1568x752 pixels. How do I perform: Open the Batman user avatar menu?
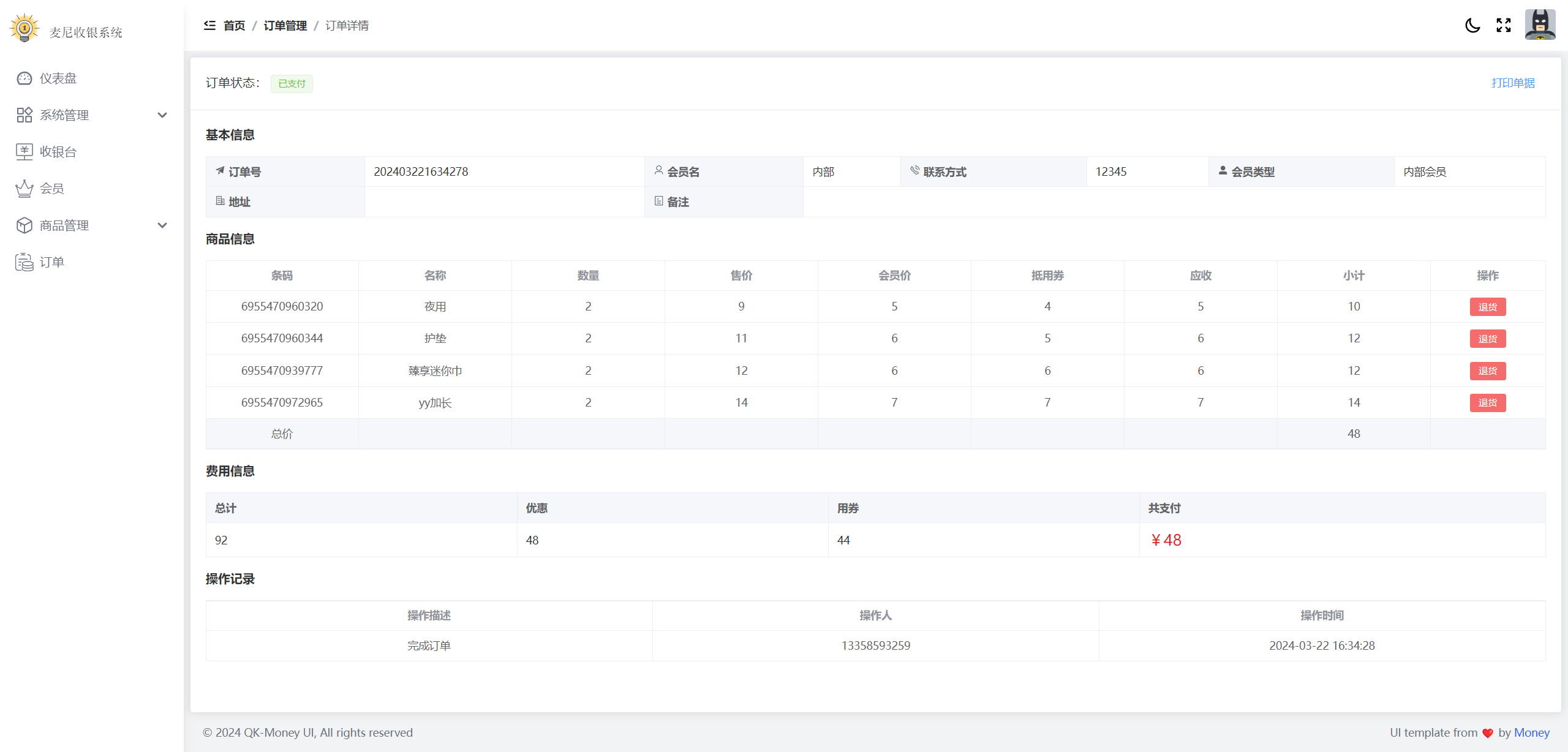(1540, 25)
